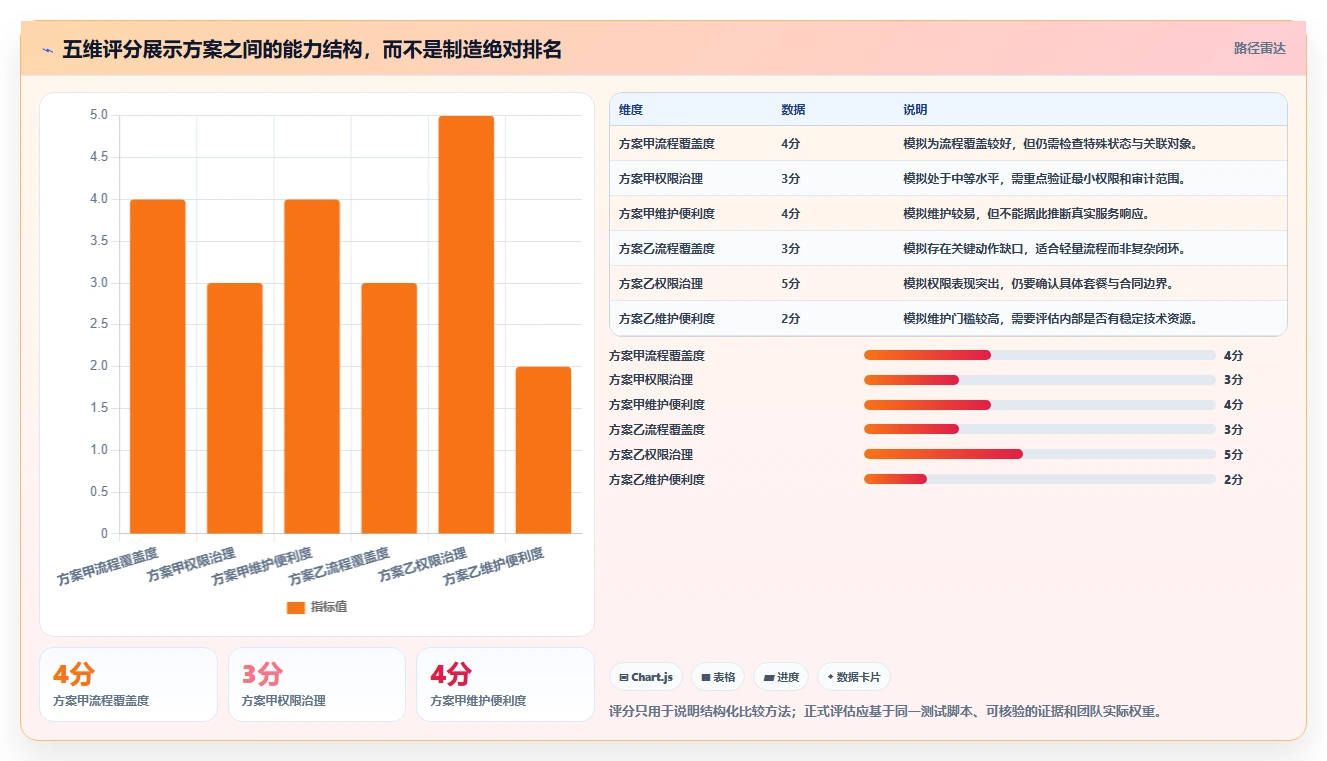Open the 3分 方案甲权限治理 stat card
Viewport: 1327px width, 761px height.
317,684
